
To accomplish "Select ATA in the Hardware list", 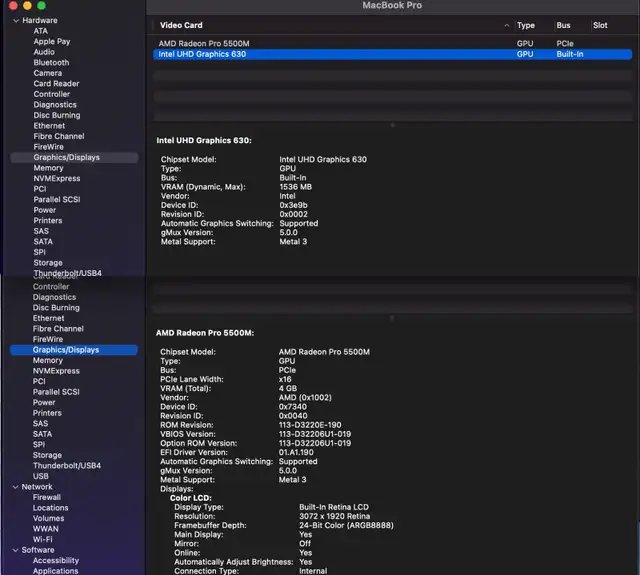I will (x=40, y=31).
